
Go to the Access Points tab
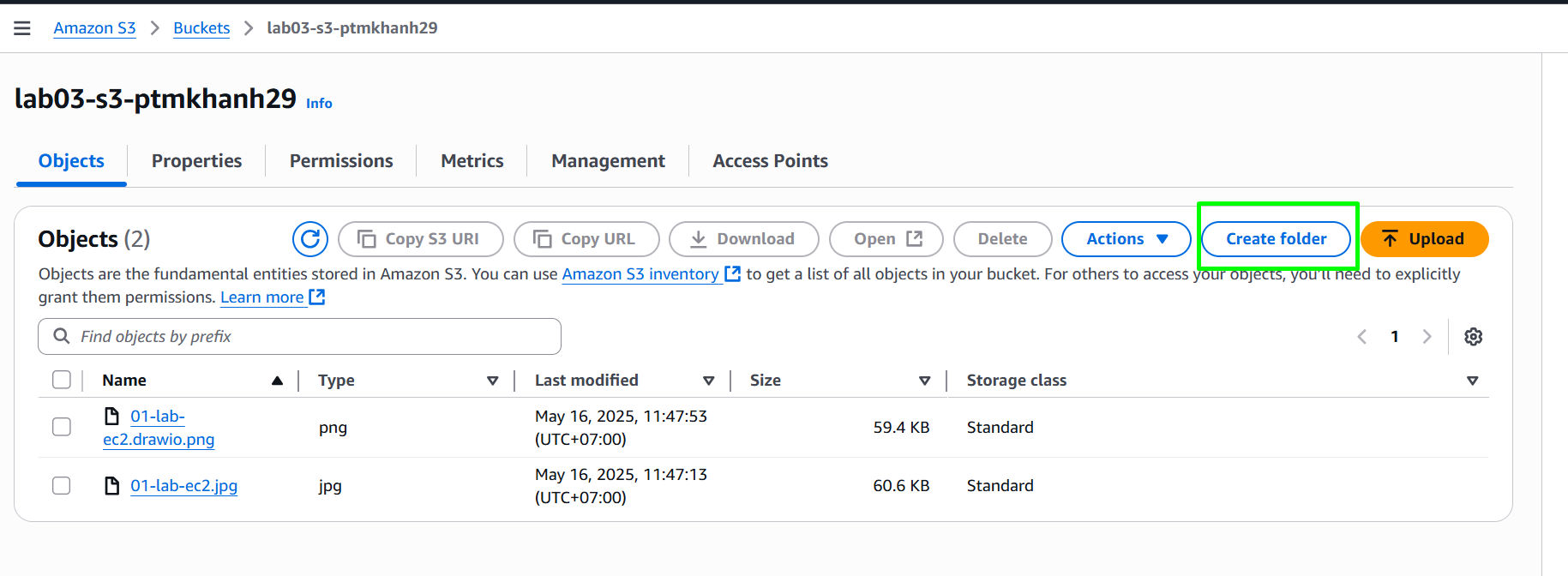(771, 161)
